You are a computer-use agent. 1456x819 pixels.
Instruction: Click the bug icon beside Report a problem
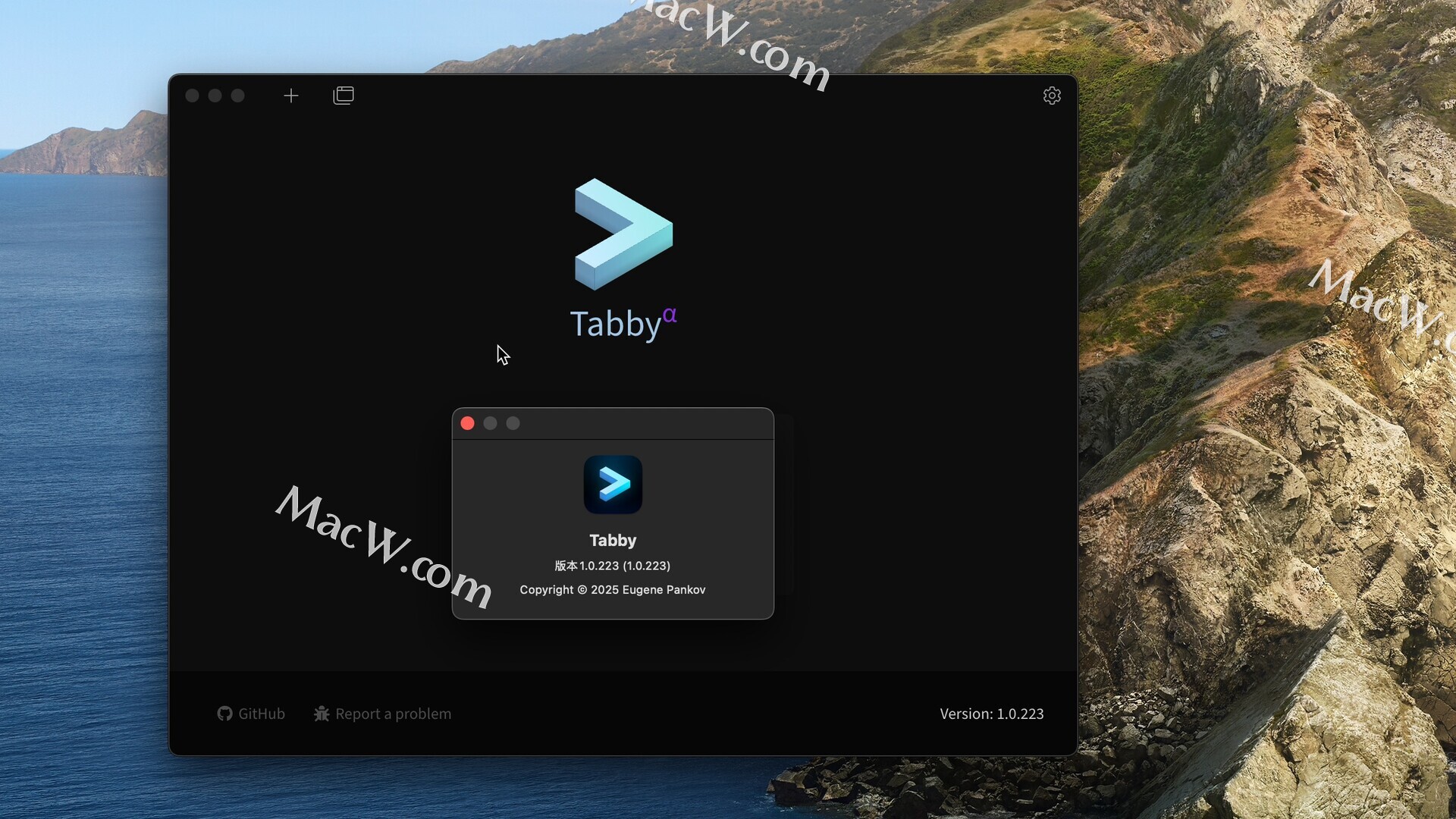(322, 714)
